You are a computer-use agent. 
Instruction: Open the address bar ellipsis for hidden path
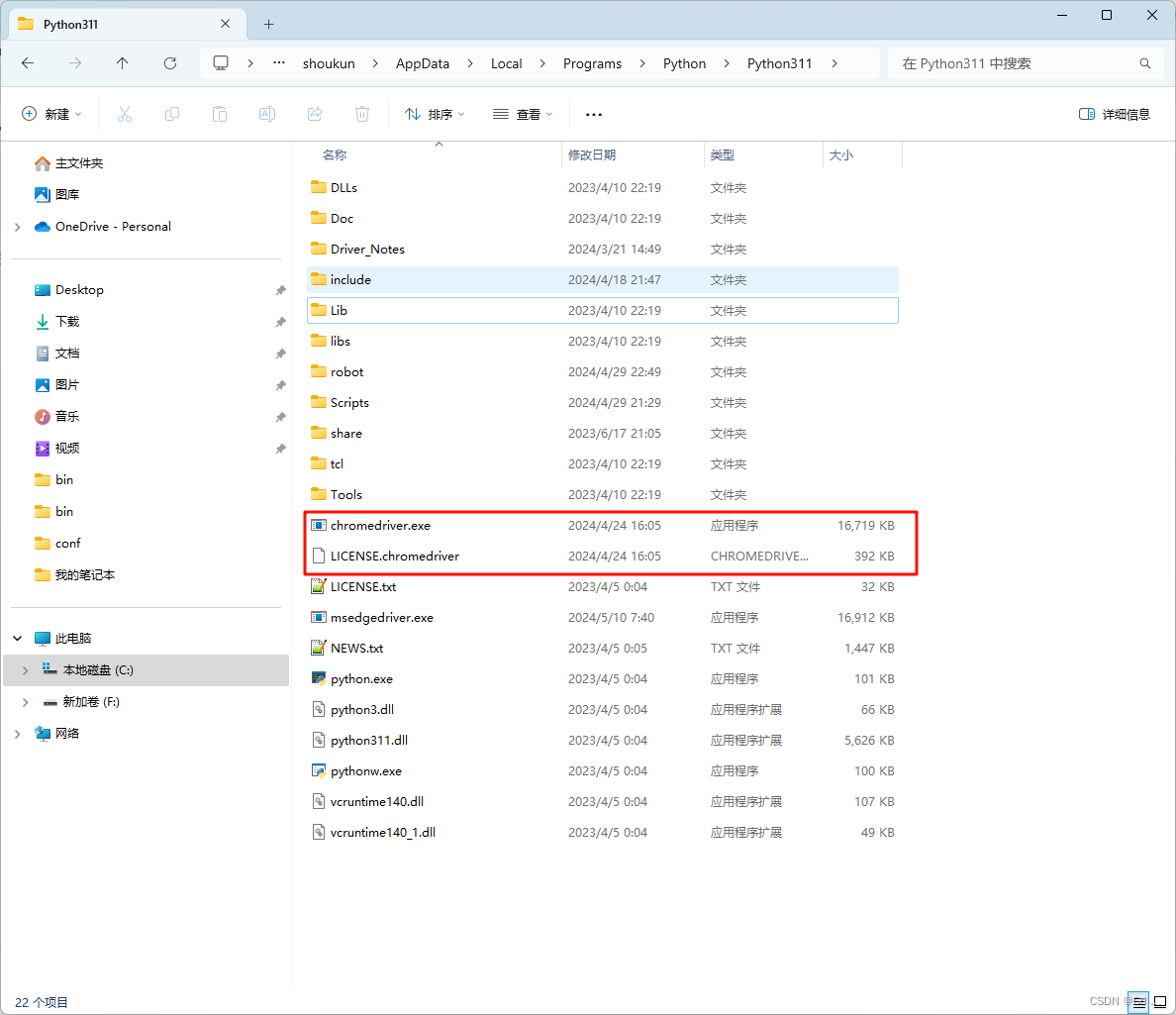pyautogui.click(x=279, y=63)
